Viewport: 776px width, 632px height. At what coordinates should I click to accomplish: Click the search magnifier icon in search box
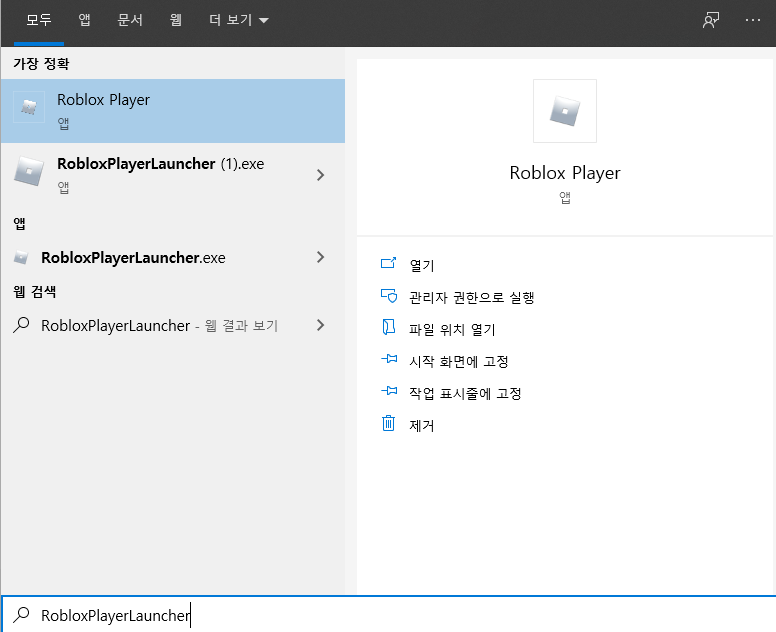pos(21,615)
